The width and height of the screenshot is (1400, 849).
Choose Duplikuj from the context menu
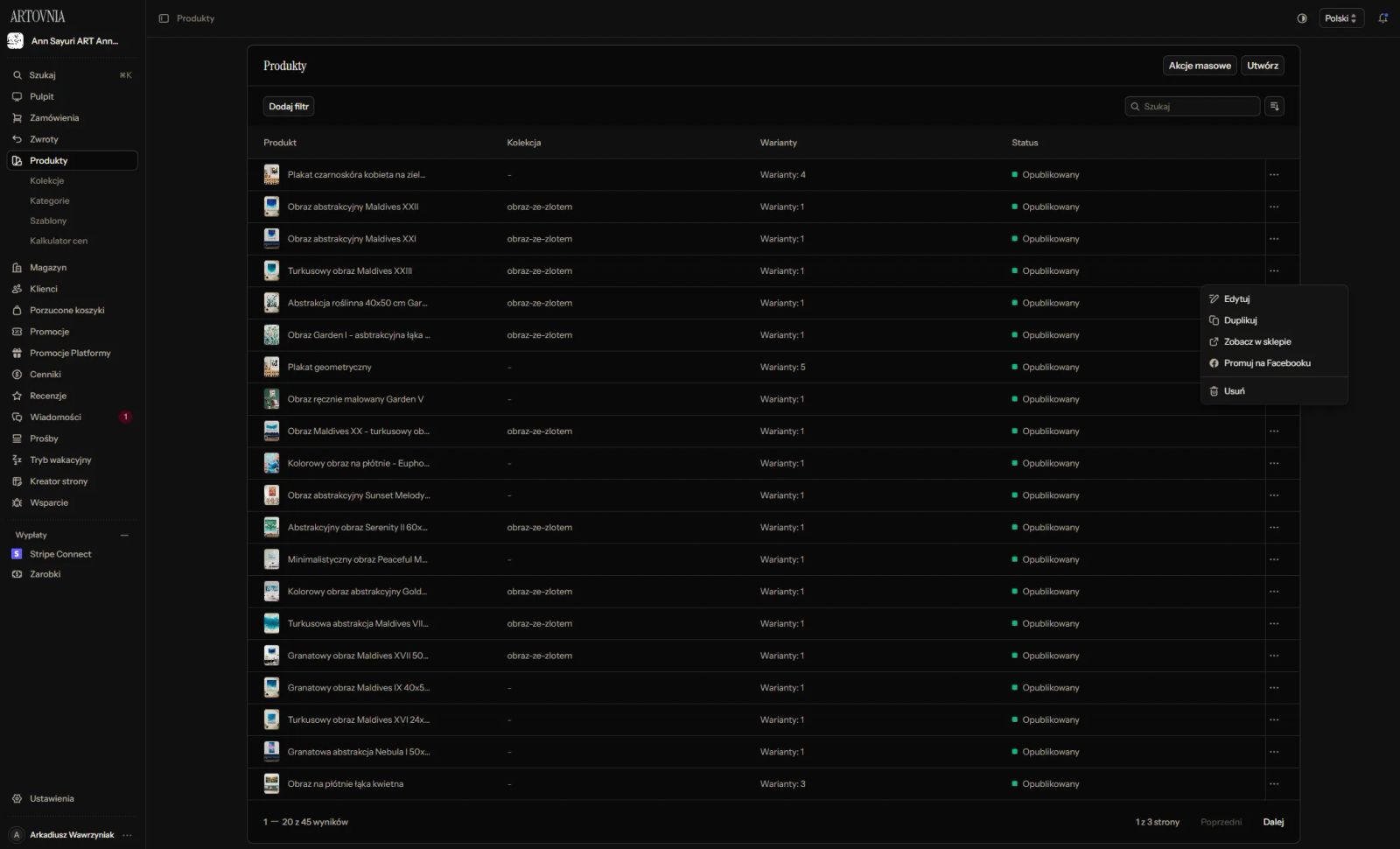click(1274, 320)
